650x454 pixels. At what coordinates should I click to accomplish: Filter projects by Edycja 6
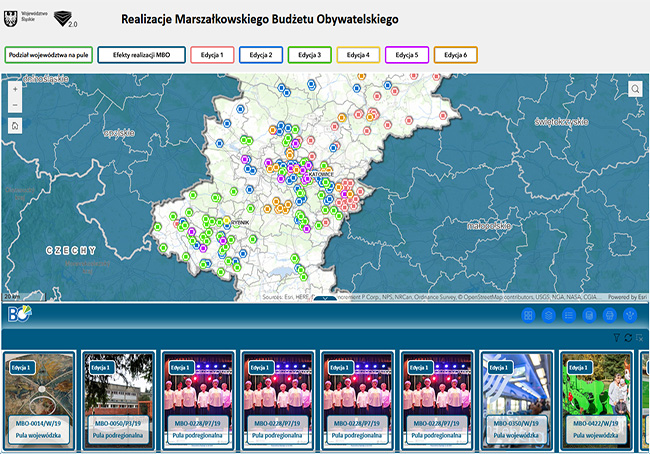(x=456, y=55)
